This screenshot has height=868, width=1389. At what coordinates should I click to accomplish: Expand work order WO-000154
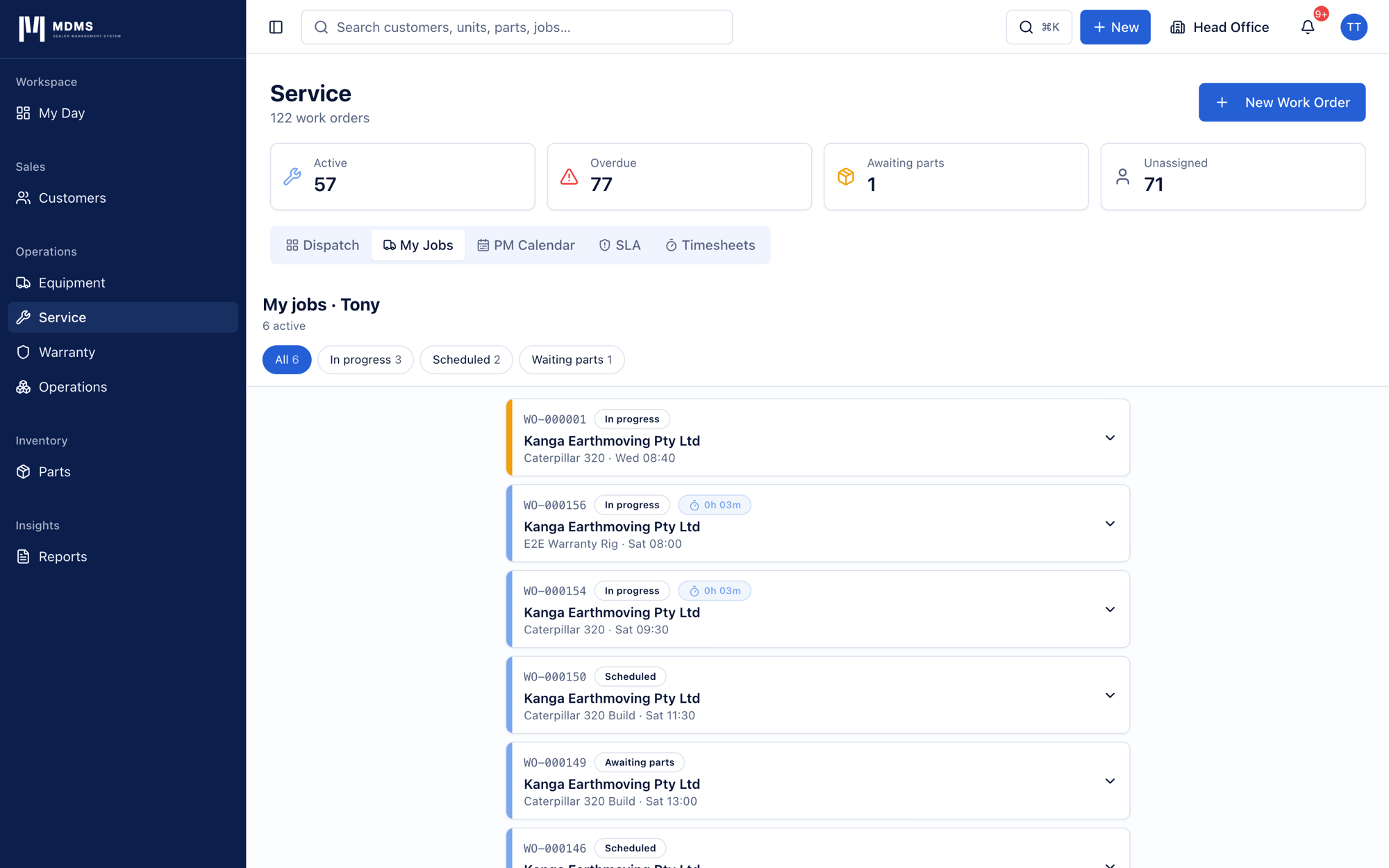[x=1110, y=610]
